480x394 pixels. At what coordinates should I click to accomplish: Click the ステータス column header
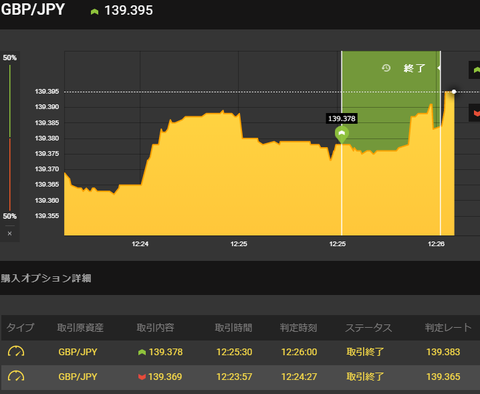tap(369, 328)
